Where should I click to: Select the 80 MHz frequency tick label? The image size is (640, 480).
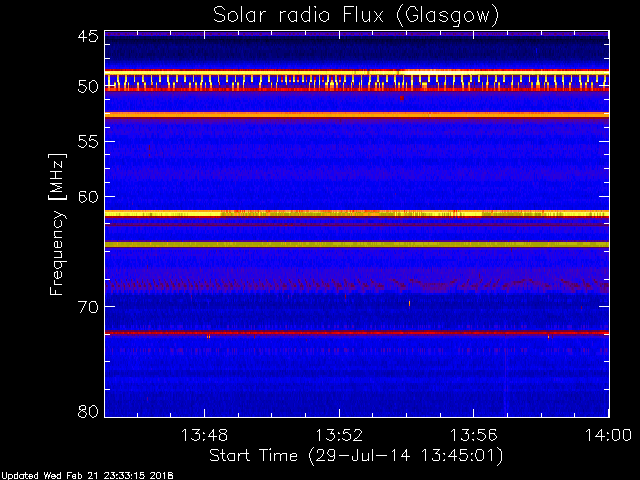pyautogui.click(x=87, y=411)
